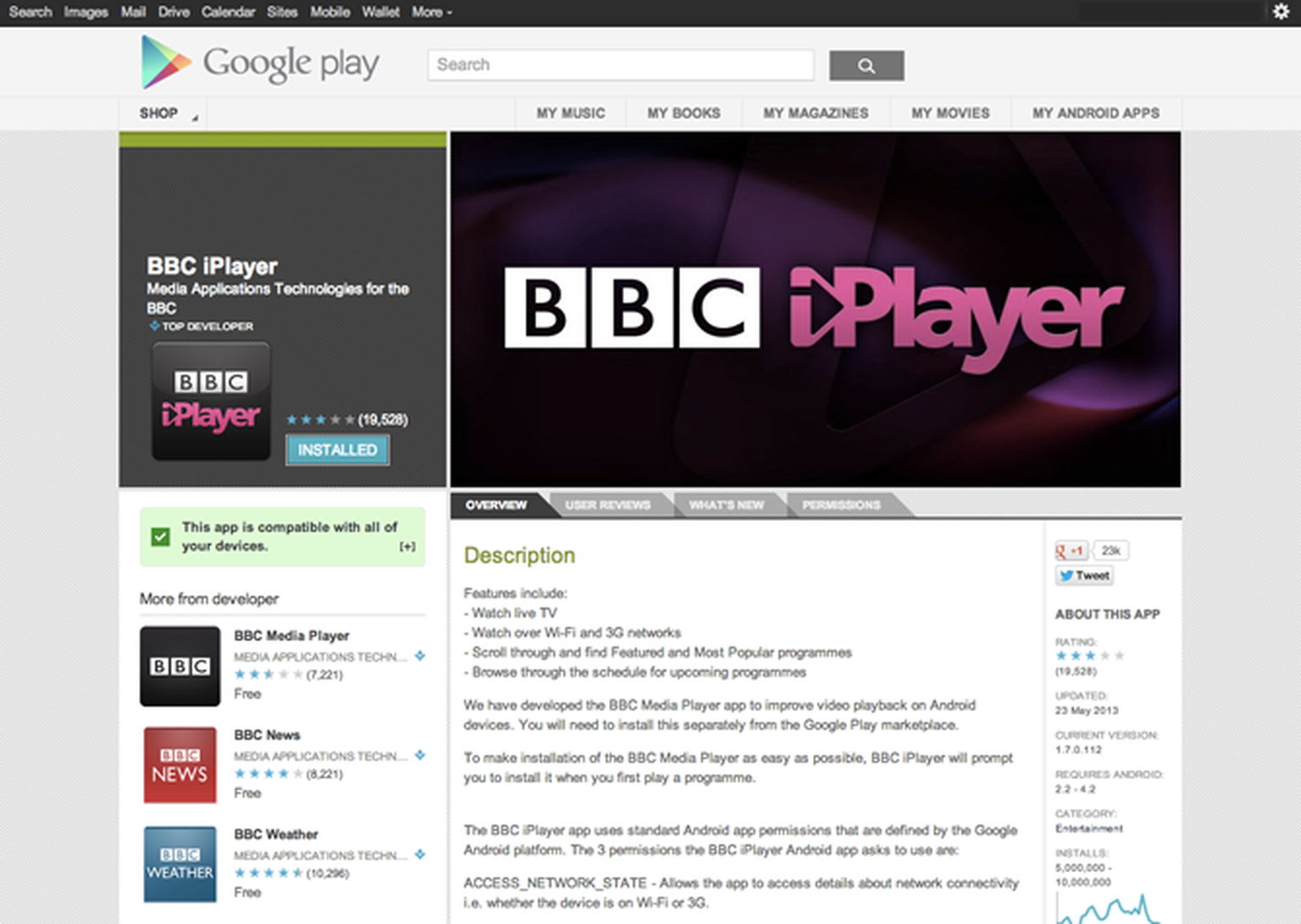Open My Magazines section
The width and height of the screenshot is (1301, 924).
[x=816, y=113]
